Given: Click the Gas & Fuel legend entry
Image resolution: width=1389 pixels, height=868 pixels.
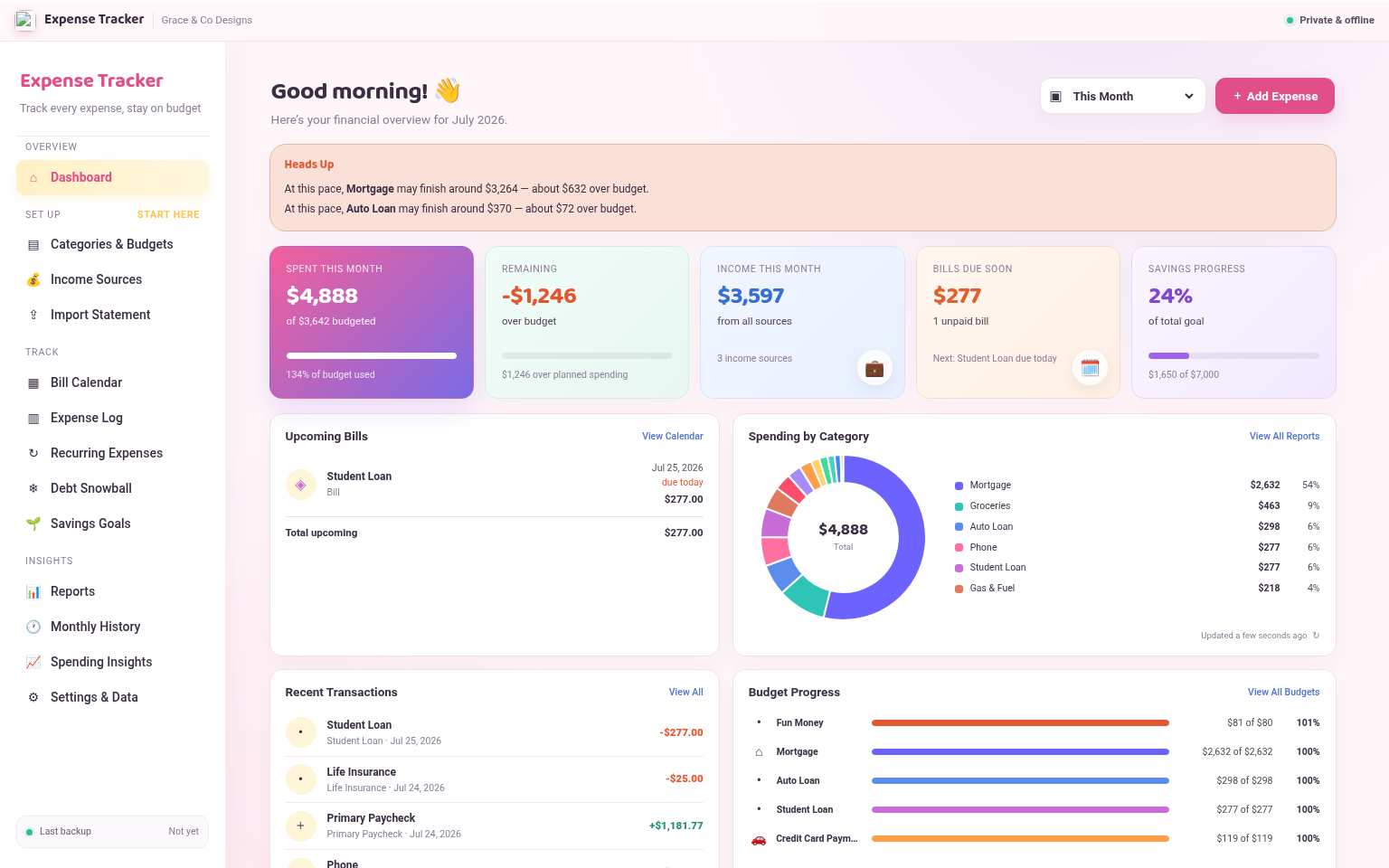Looking at the screenshot, I should 1137,589.
